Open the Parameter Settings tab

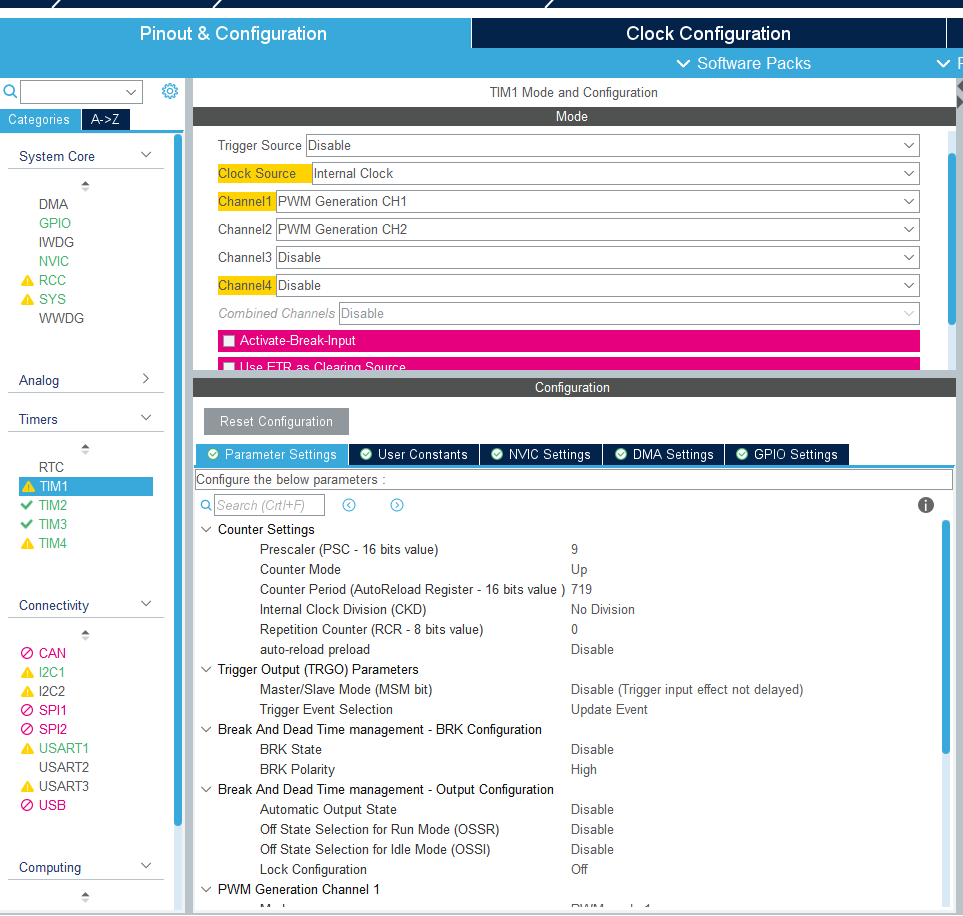pos(272,455)
